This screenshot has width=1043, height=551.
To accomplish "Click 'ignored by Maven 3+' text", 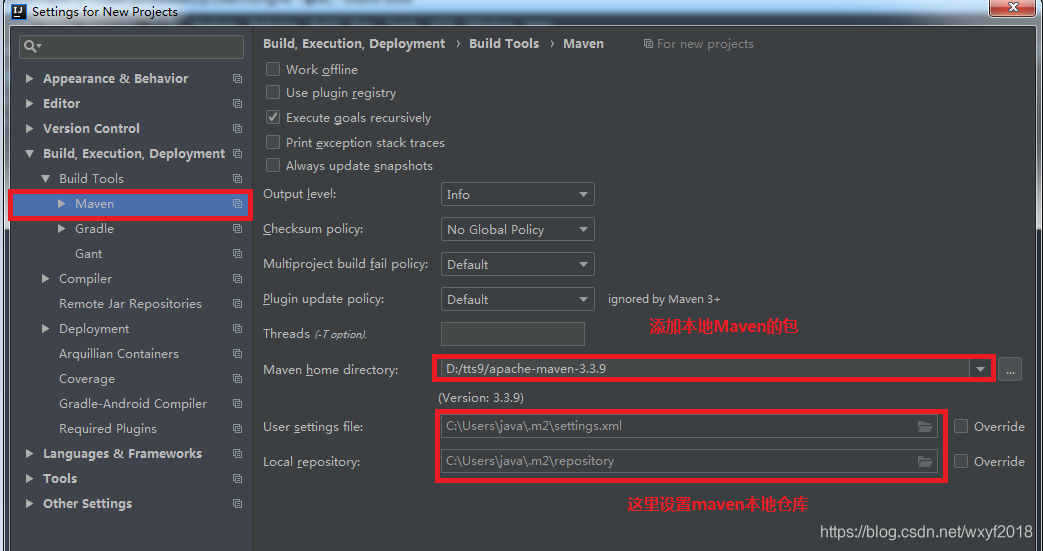I will pos(664,299).
